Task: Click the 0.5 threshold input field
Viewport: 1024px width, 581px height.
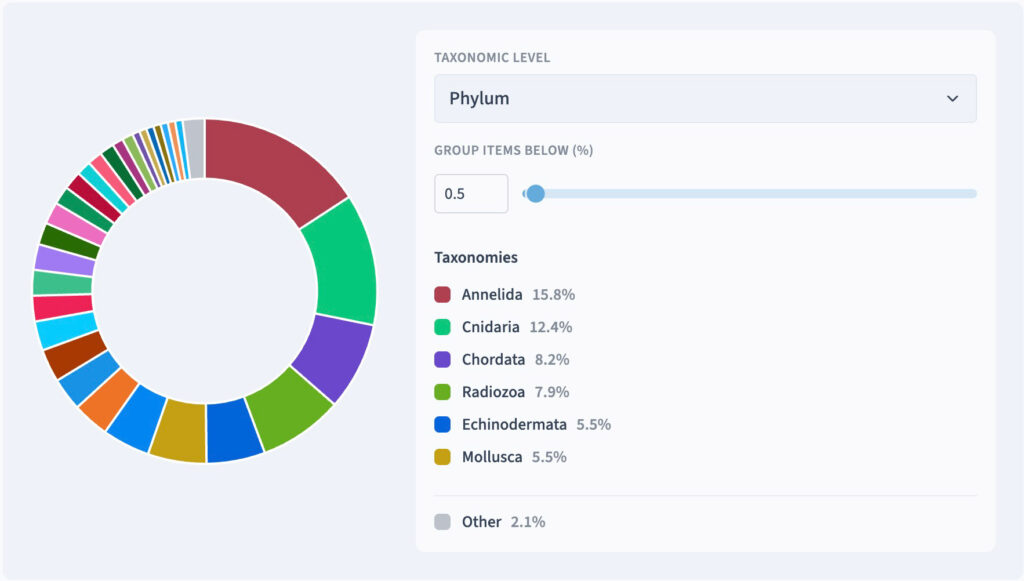Action: [471, 194]
